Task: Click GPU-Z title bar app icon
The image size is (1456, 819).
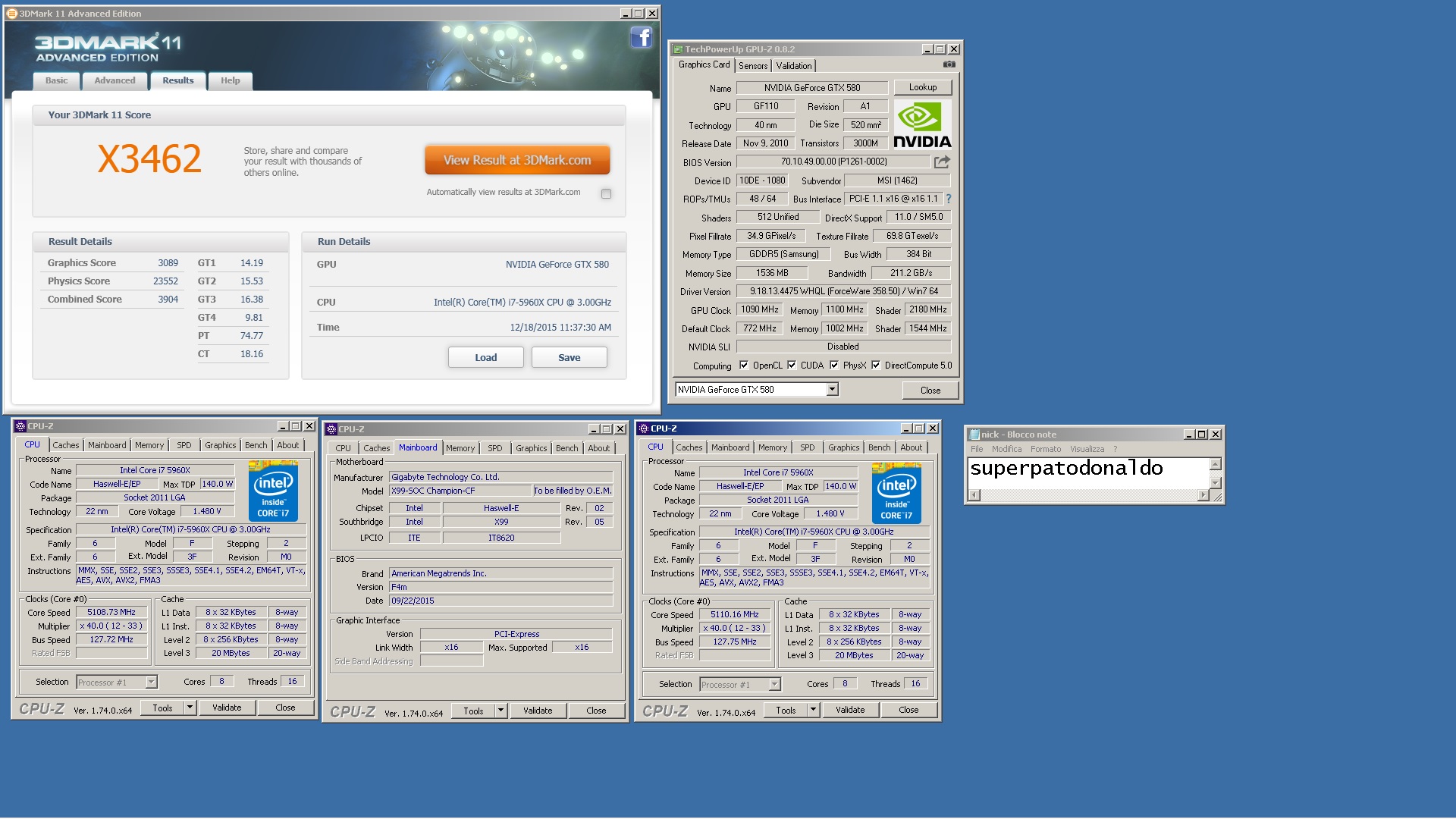Action: click(678, 49)
